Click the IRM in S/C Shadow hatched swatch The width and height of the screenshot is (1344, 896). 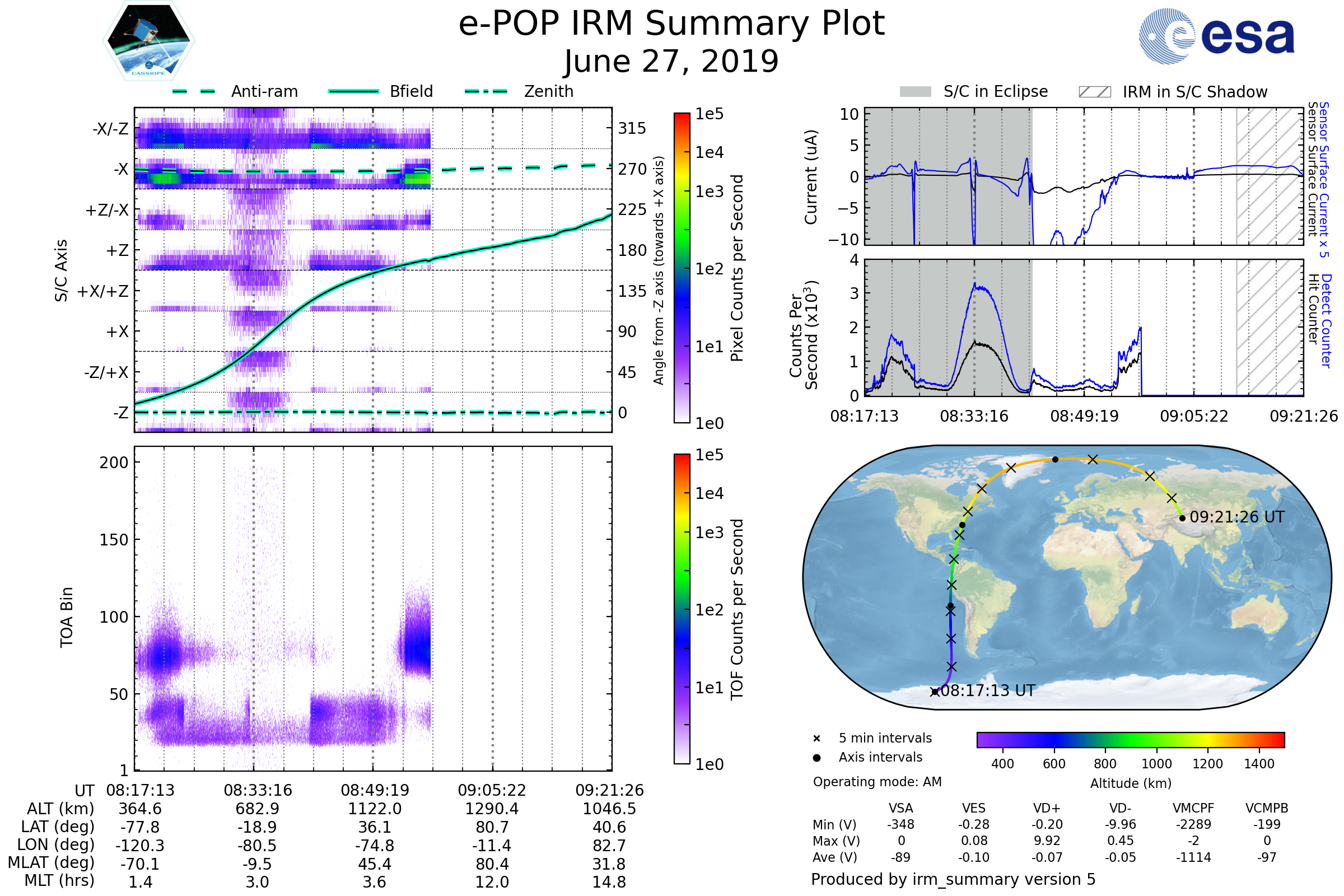point(1094,92)
